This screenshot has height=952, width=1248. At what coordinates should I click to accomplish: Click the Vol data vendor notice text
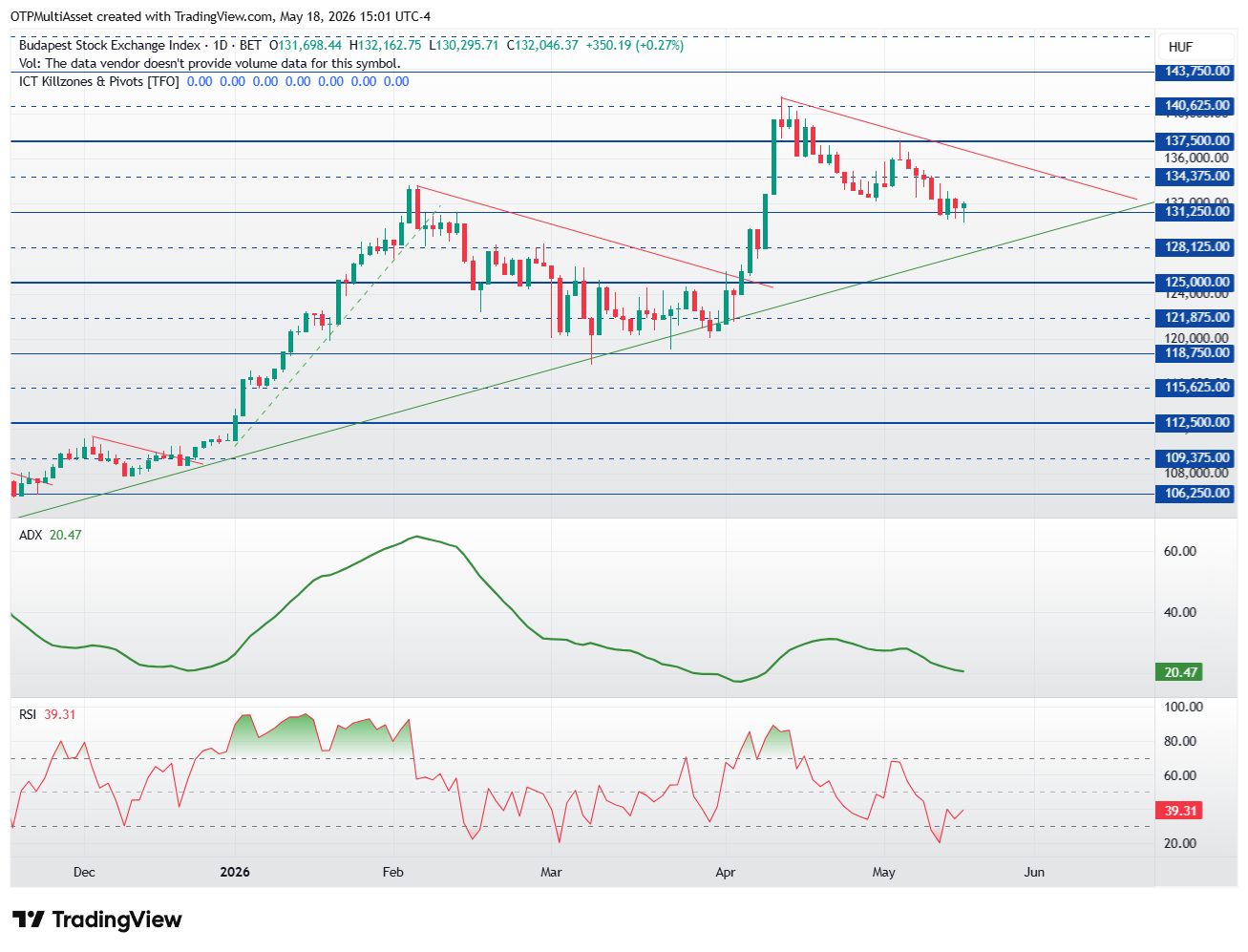click(210, 63)
